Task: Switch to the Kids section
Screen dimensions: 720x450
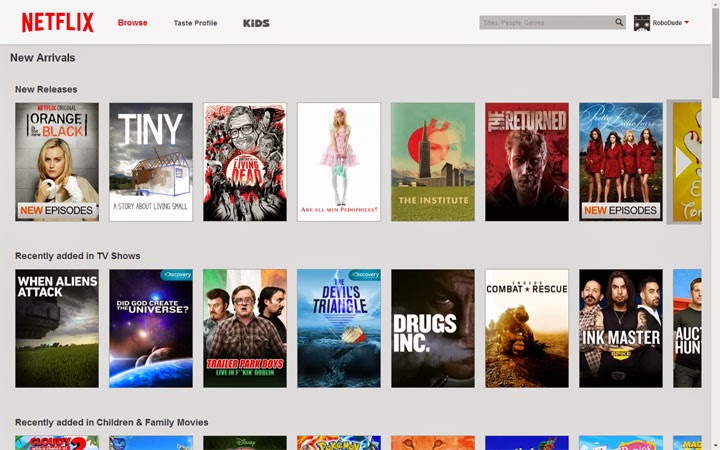Action: coord(256,23)
